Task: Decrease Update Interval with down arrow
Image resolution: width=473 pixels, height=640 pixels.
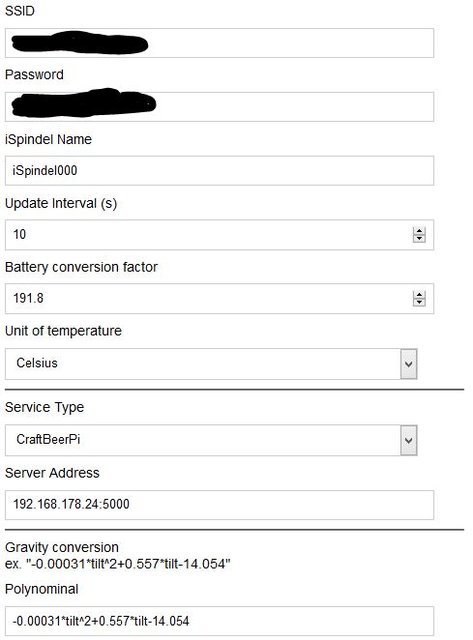Action: pos(419,238)
